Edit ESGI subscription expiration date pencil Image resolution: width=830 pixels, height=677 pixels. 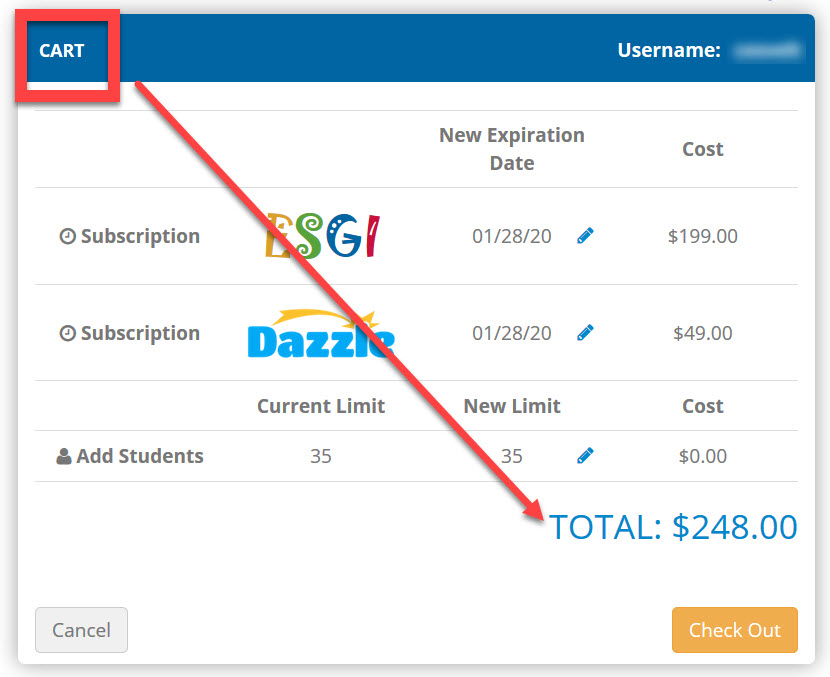coord(585,236)
